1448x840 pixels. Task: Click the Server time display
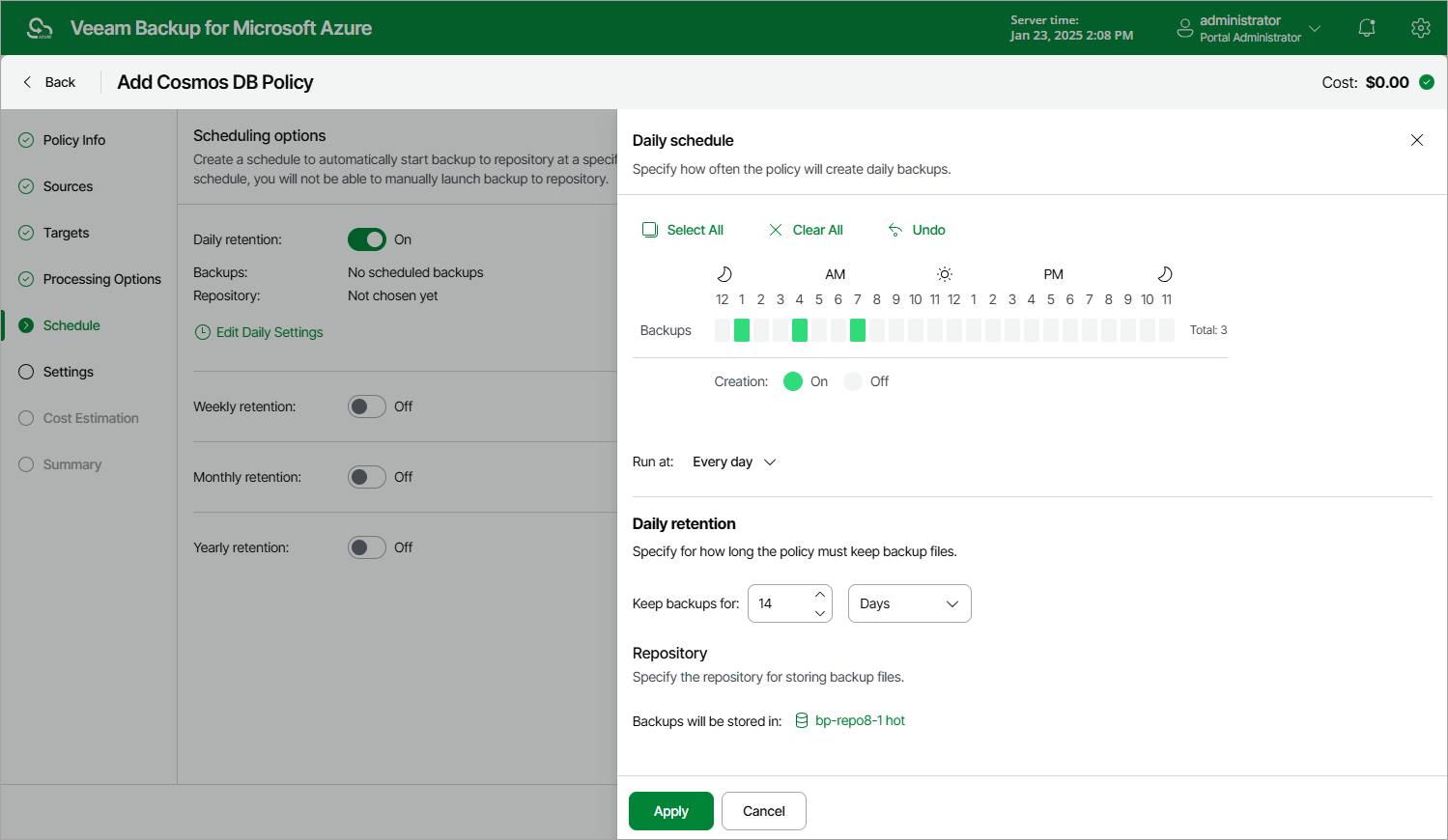[x=1071, y=28]
